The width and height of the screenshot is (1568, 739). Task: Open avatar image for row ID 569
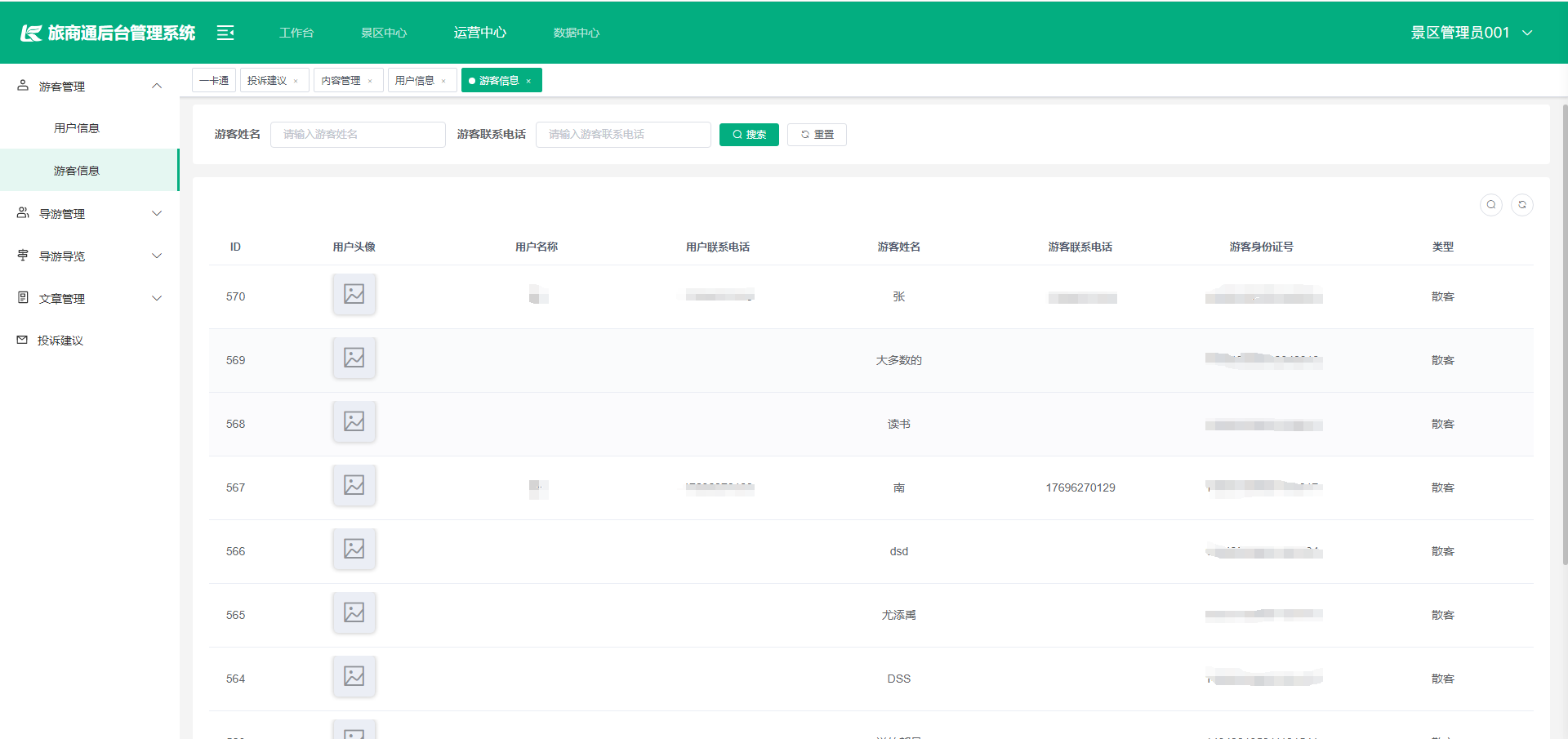click(354, 358)
